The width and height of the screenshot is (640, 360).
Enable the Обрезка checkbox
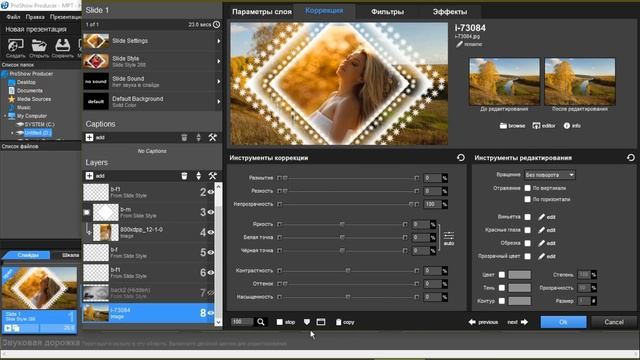point(527,243)
